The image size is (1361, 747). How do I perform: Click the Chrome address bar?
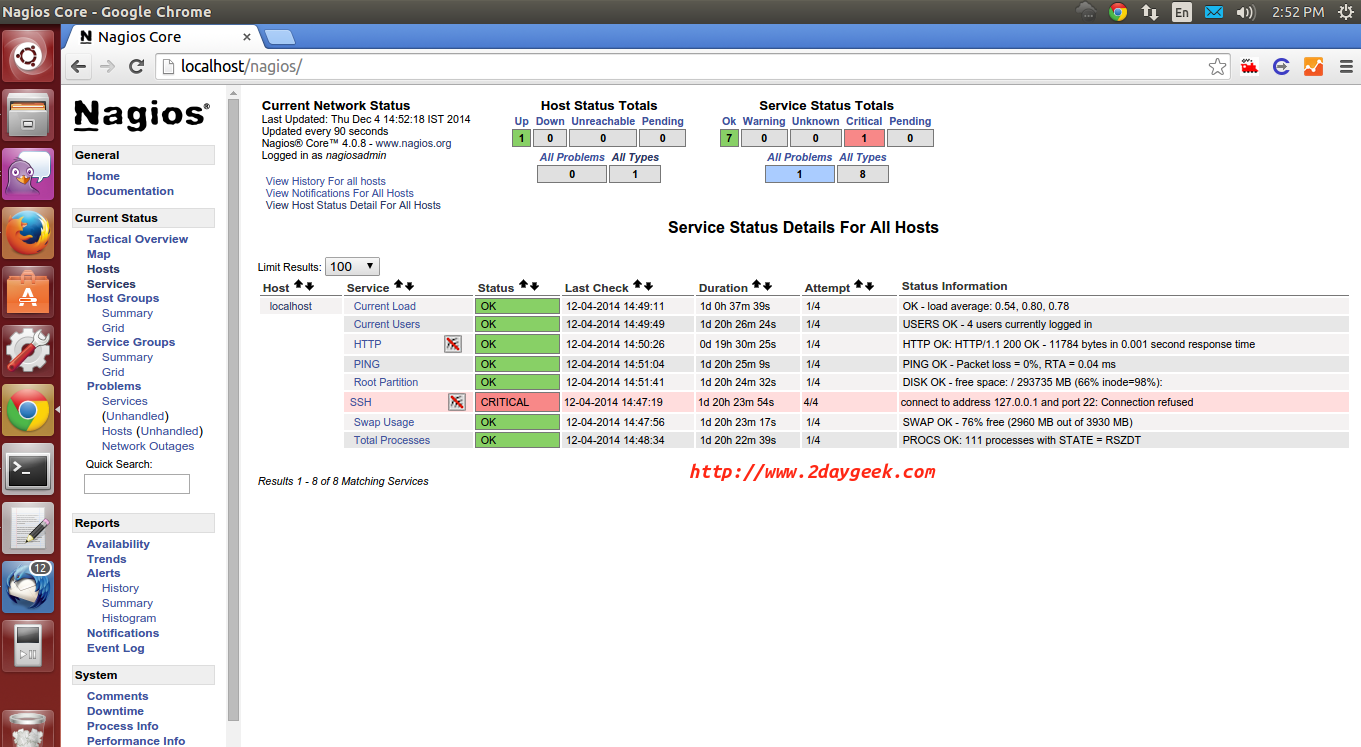[691, 67]
